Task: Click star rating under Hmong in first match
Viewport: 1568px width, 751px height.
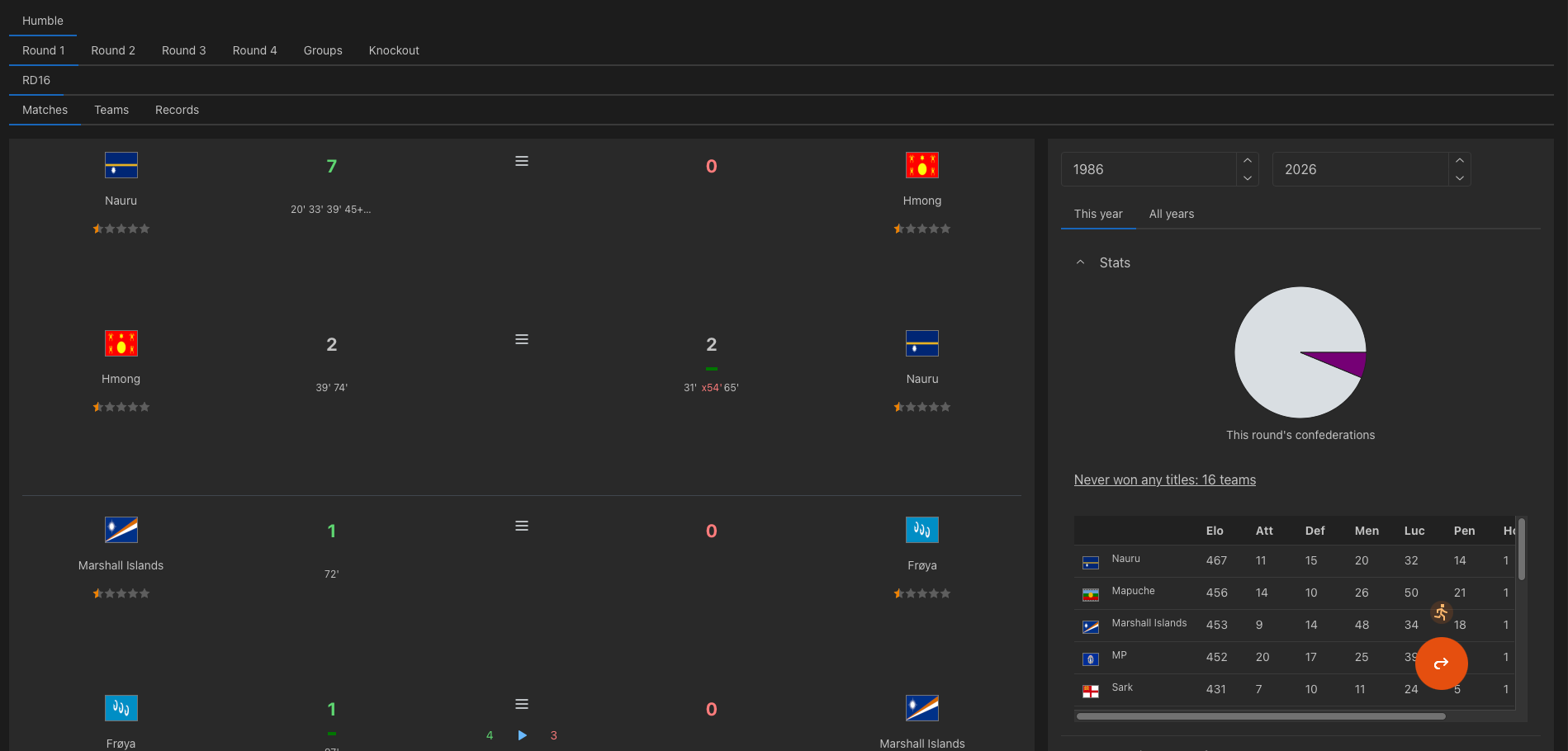Action: (922, 229)
